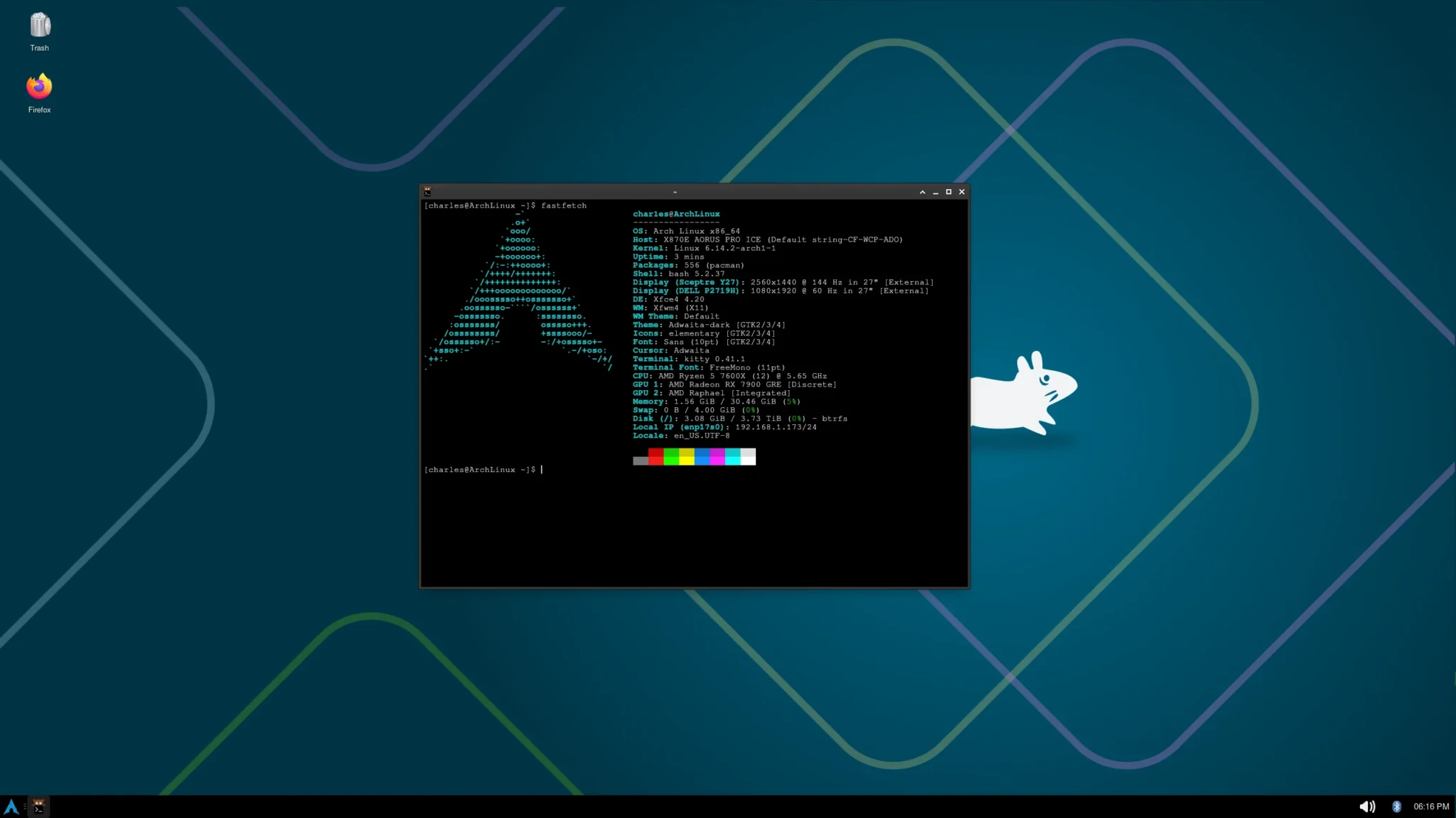
Task: Open kitty window menu icon in titlebar
Action: tap(427, 192)
